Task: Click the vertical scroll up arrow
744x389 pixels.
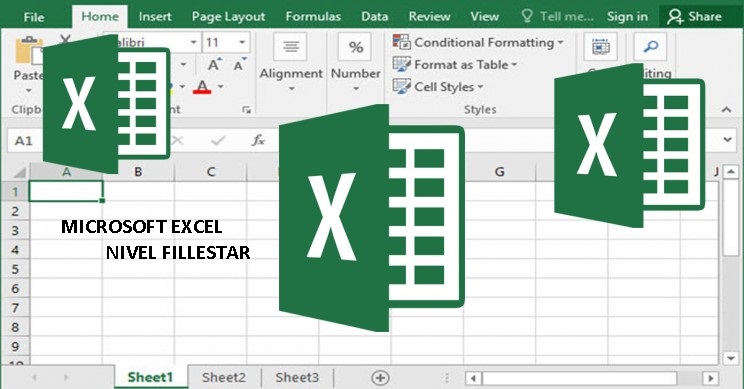Action: coord(731,171)
